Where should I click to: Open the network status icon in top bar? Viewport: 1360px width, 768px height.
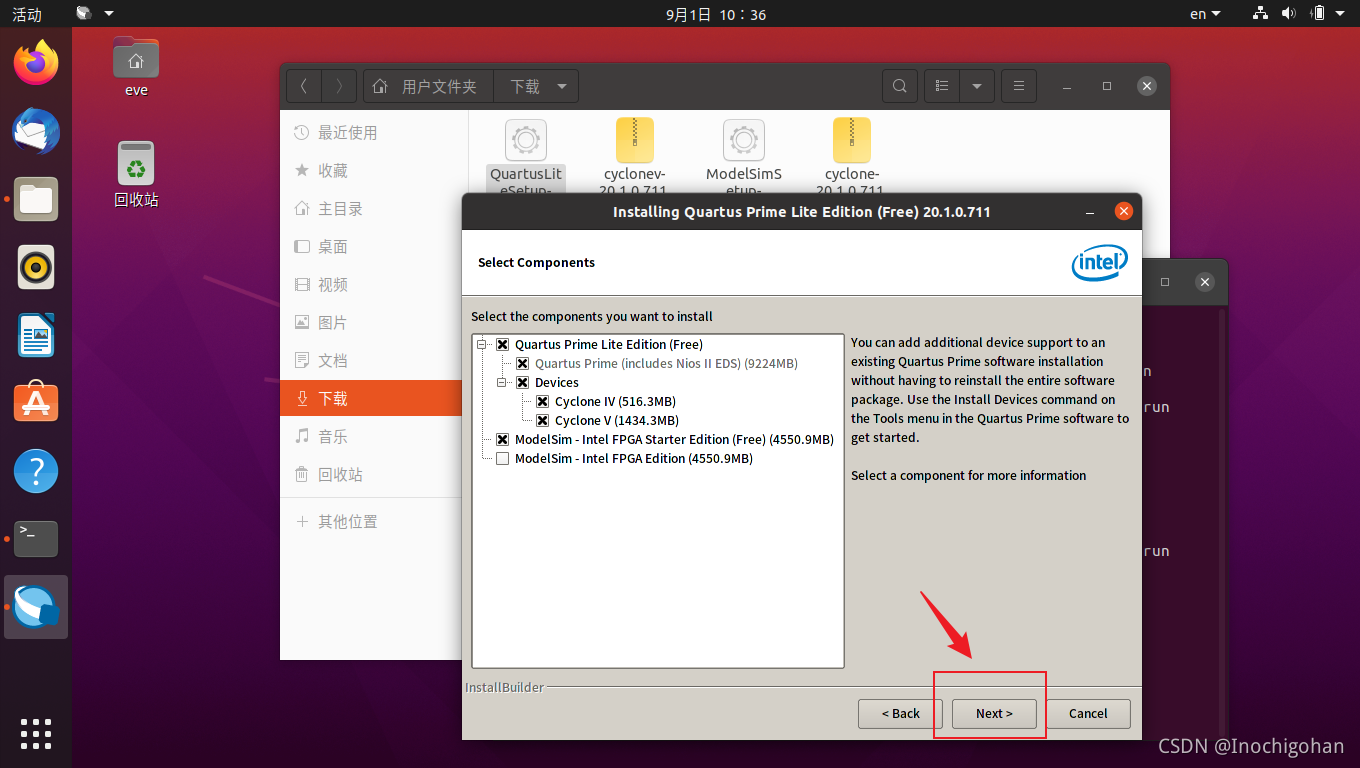pyautogui.click(x=1260, y=14)
